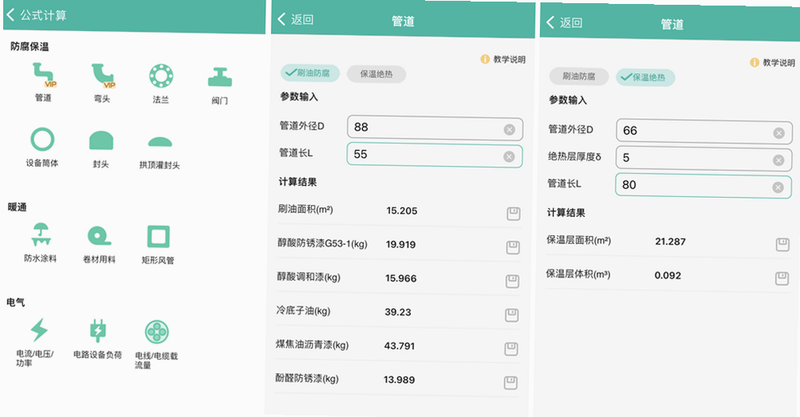800x417 pixels.
Task: Select 刷油防腐 mode in the right screen
Action: pos(579,76)
